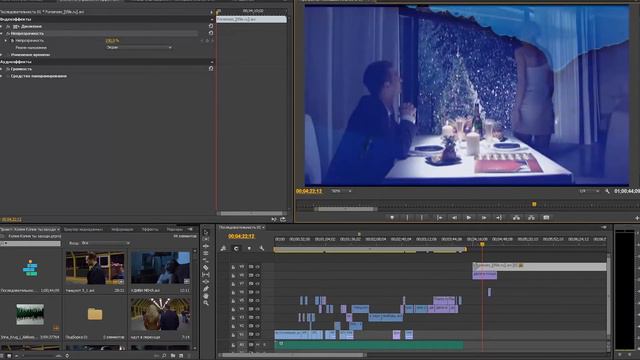Switch to Эффекты tab

150,229
